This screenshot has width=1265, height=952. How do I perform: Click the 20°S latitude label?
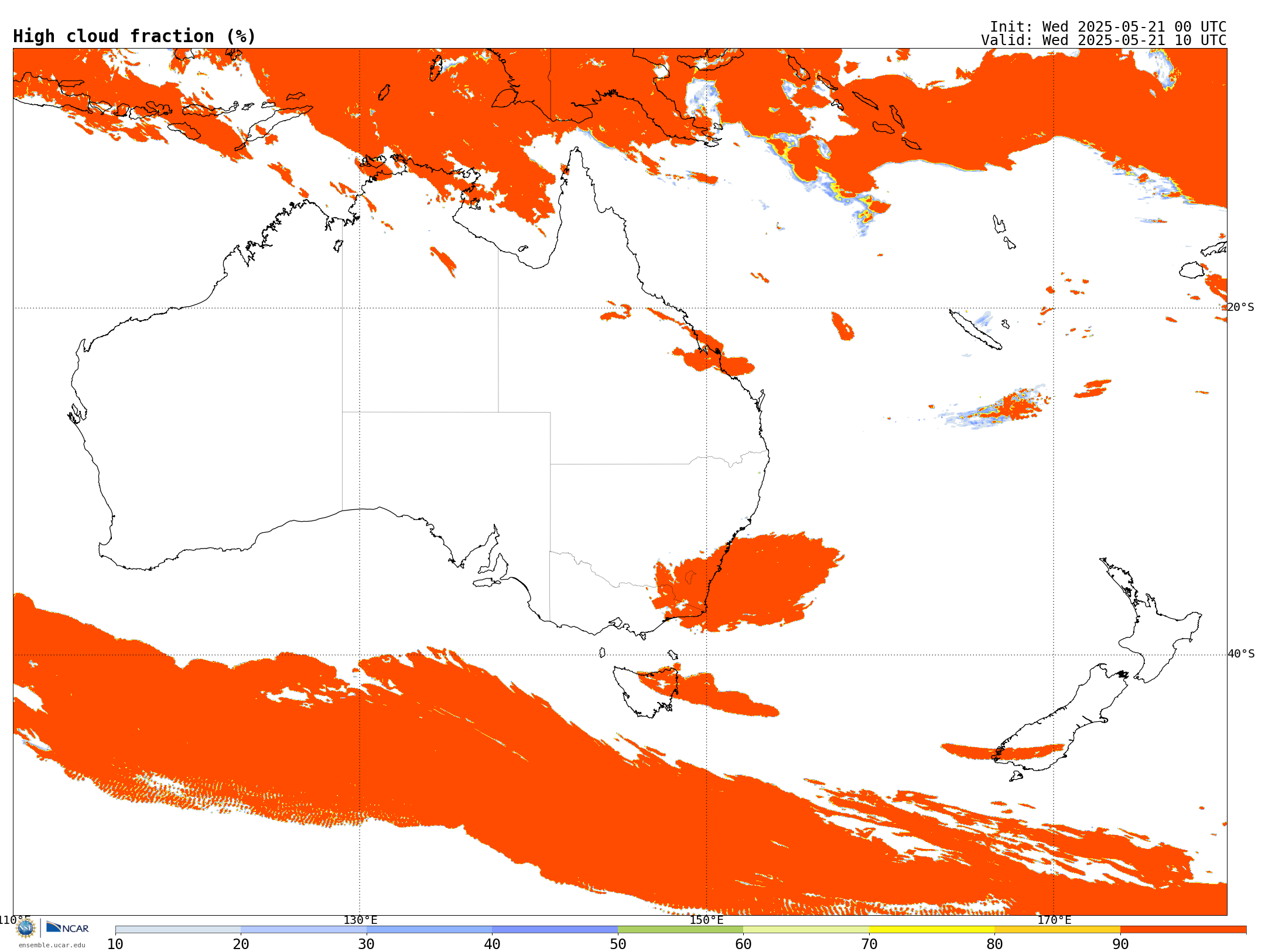pos(1240,307)
